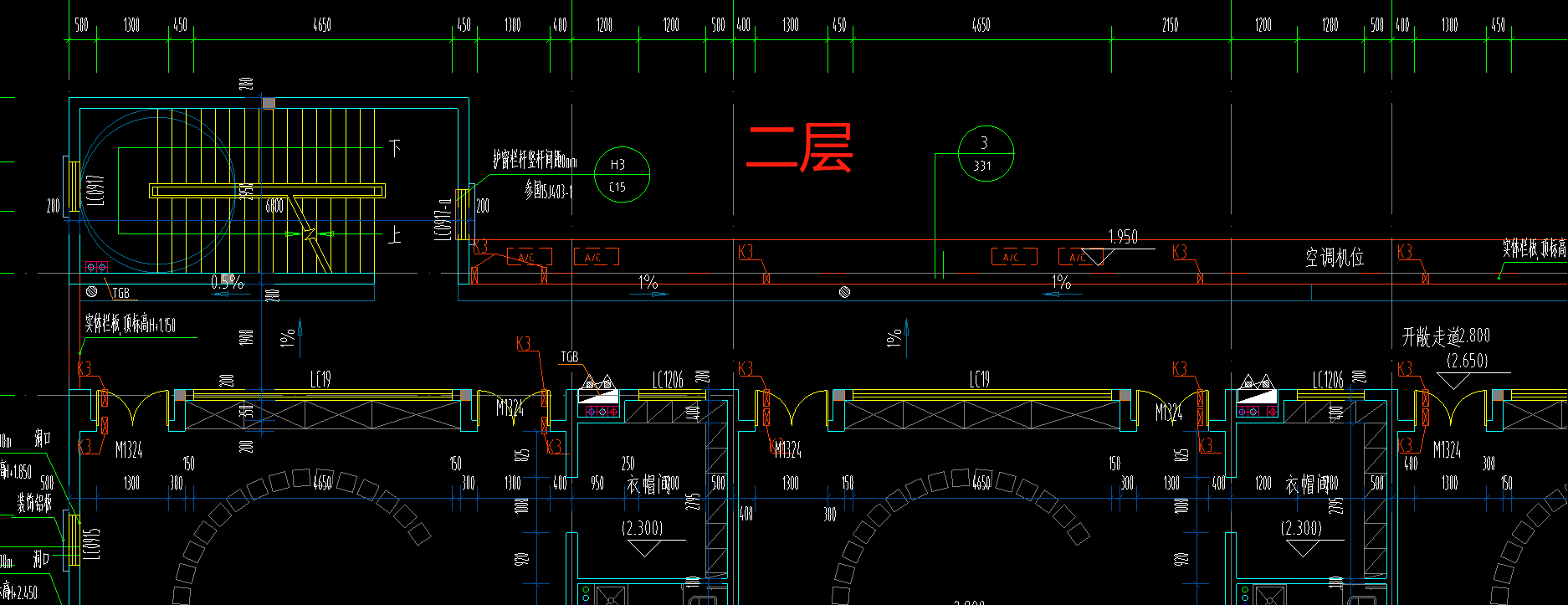The height and width of the screenshot is (605, 1568).
Task: Select the hatched drain circle beside stairwell TGB
Action: (92, 292)
